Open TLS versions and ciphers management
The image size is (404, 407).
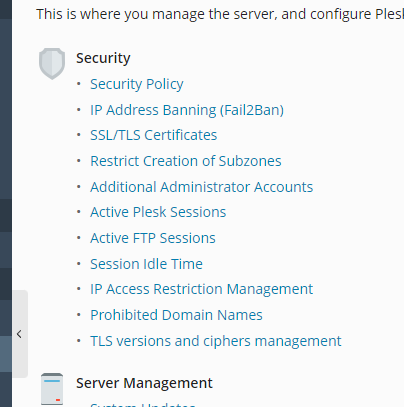[x=216, y=341]
